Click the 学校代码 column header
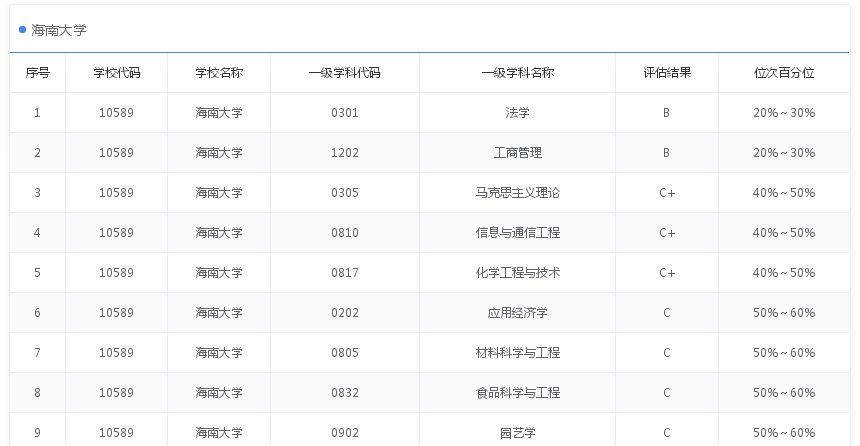 point(116,72)
